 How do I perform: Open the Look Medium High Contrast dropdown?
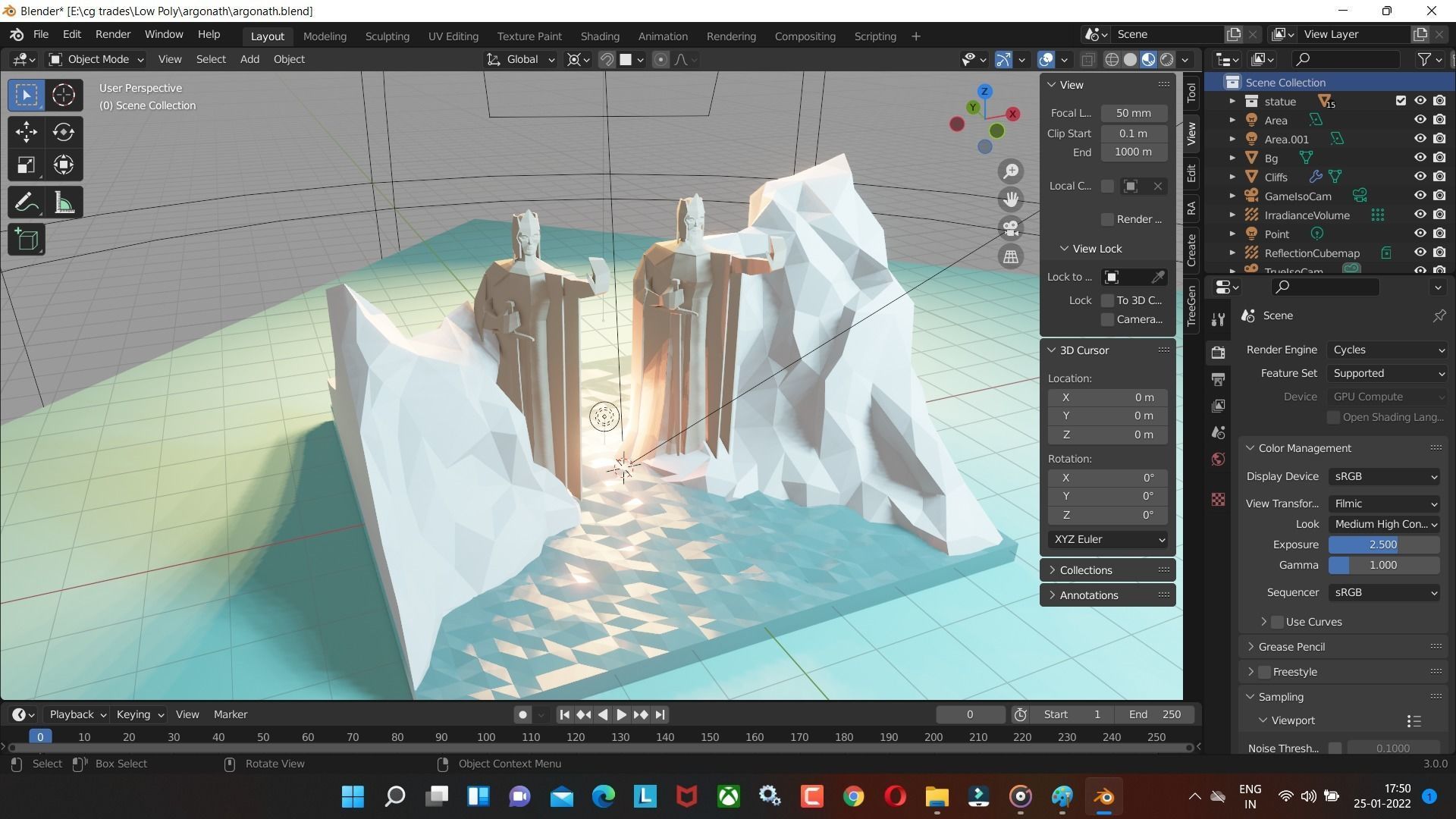tap(1385, 524)
